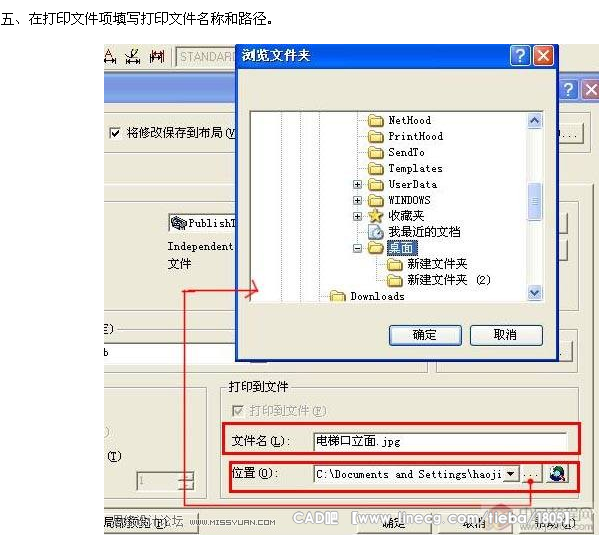The image size is (599, 535).
Task: Click the aligned dimension toolbar icon
Action: (x=133, y=57)
